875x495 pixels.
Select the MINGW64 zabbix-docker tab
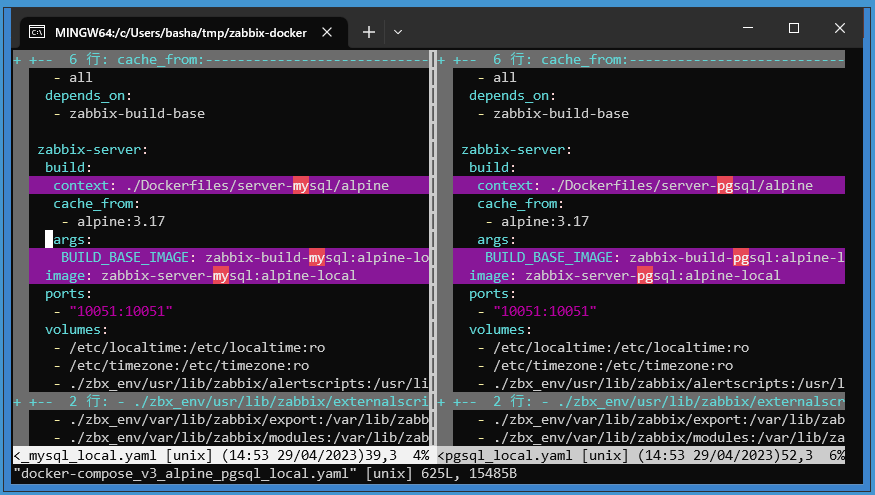coord(184,32)
